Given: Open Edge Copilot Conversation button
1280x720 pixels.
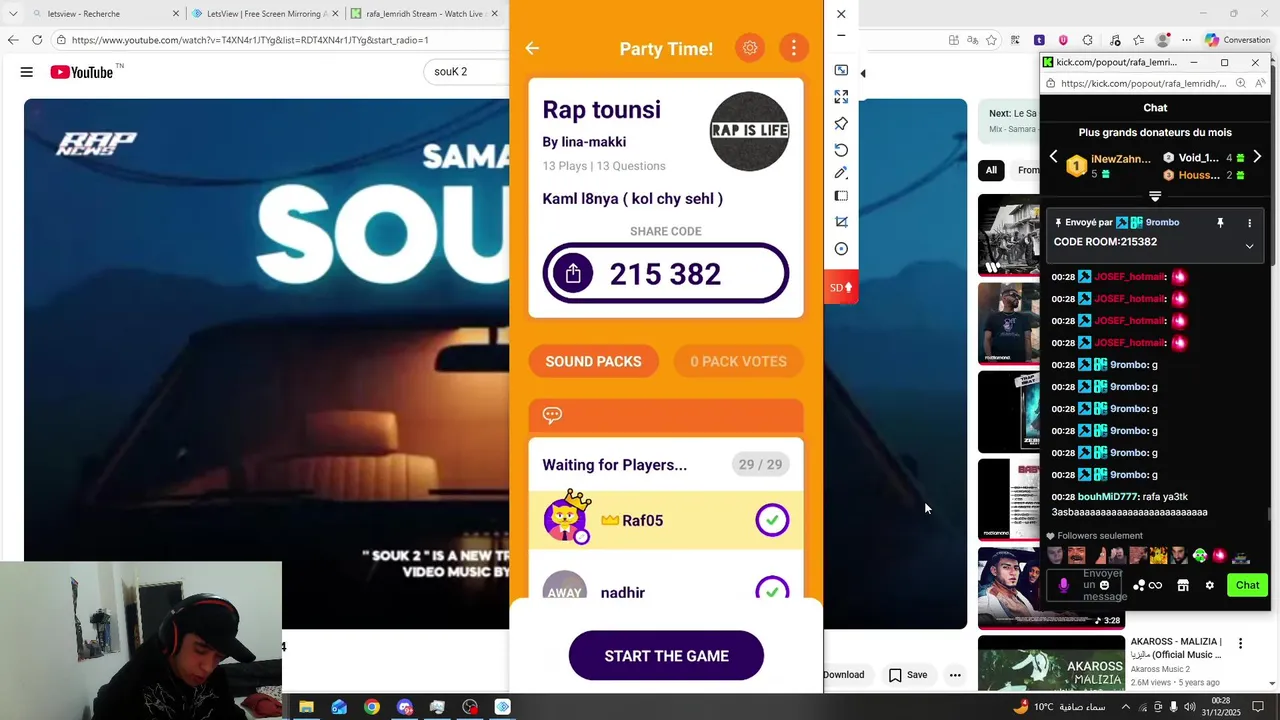Looking at the screenshot, I should click(x=1237, y=40).
